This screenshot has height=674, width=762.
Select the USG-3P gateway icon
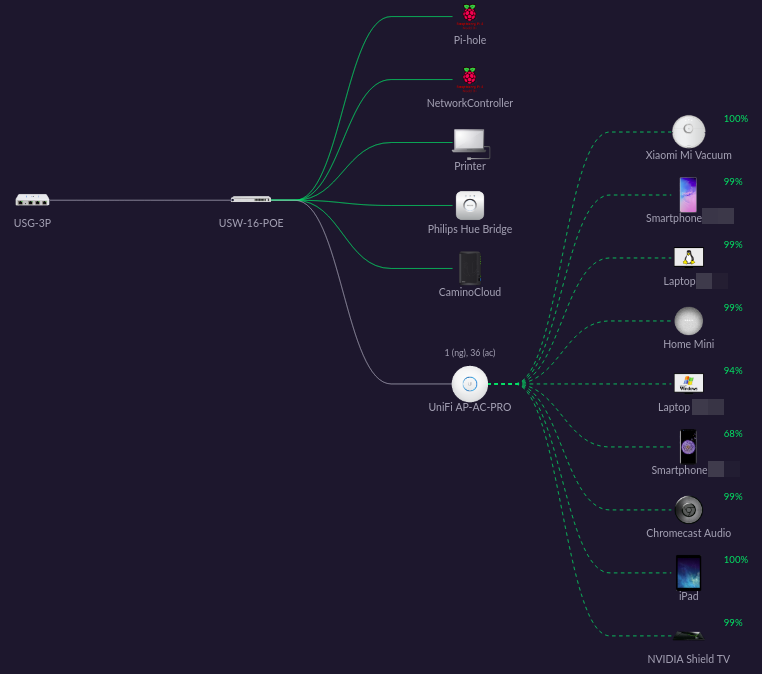click(32, 200)
